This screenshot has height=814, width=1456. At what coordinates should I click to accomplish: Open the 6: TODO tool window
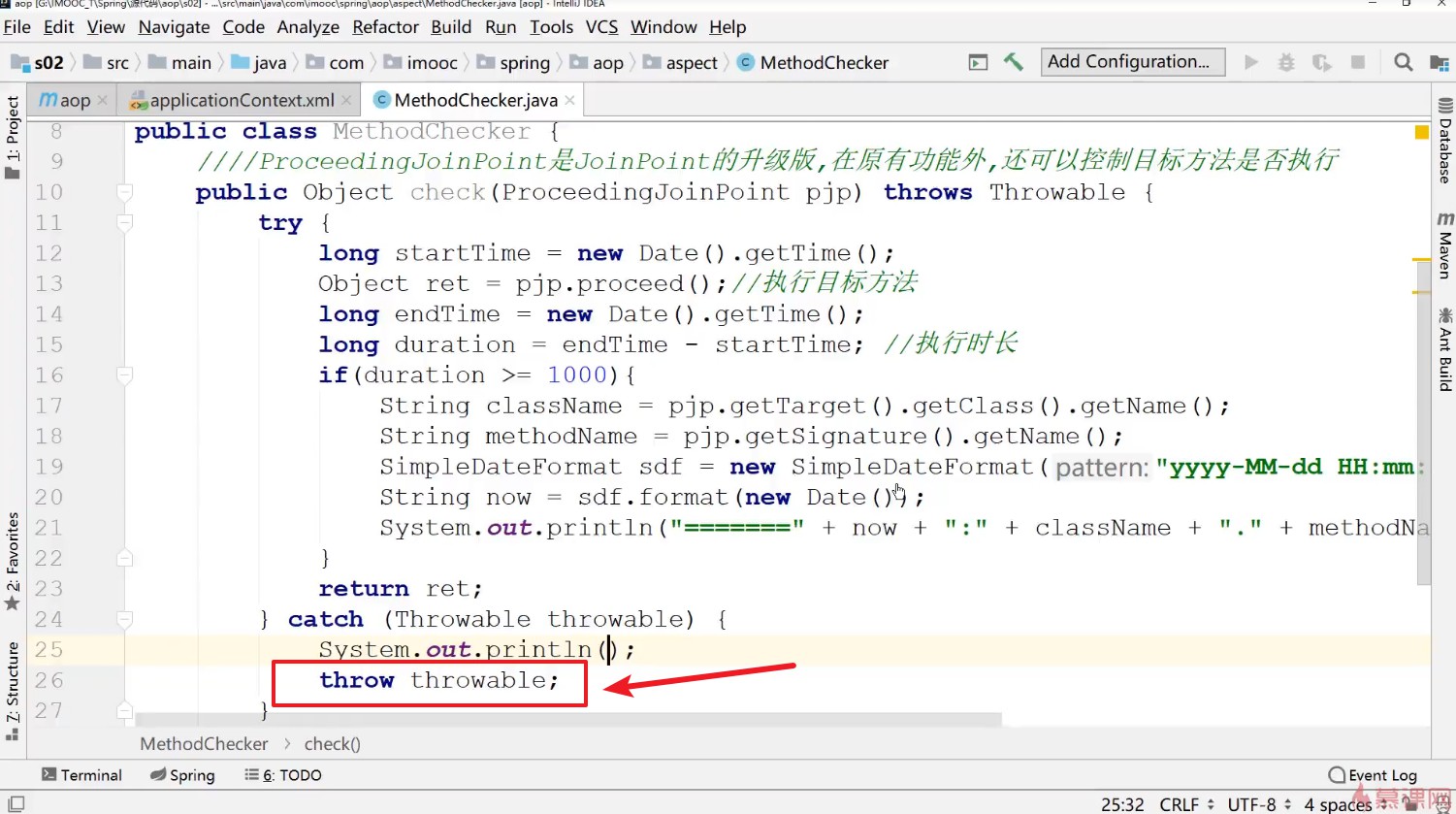[x=283, y=775]
